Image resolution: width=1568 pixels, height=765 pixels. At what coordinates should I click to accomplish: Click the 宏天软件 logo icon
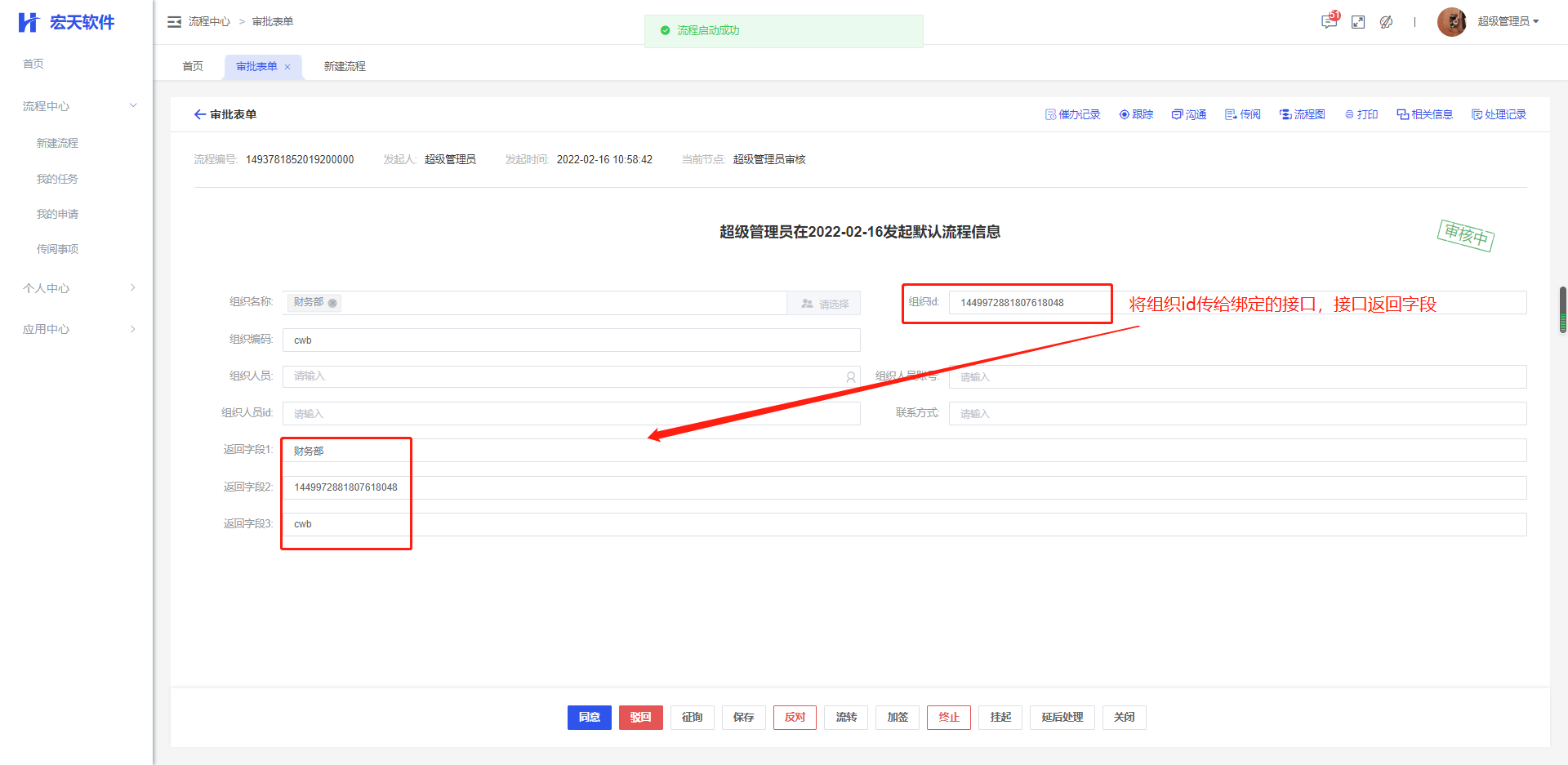tap(29, 22)
